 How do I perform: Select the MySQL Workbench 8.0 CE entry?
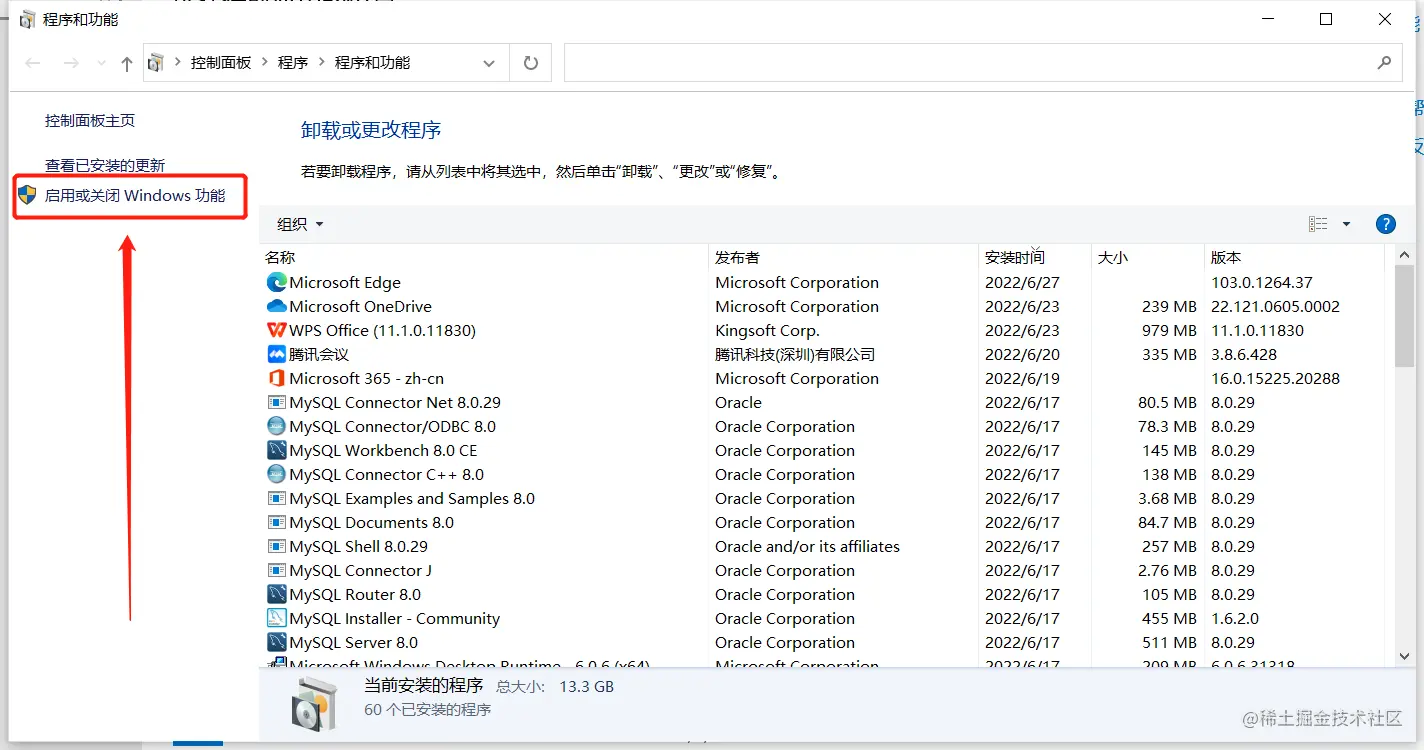click(383, 451)
